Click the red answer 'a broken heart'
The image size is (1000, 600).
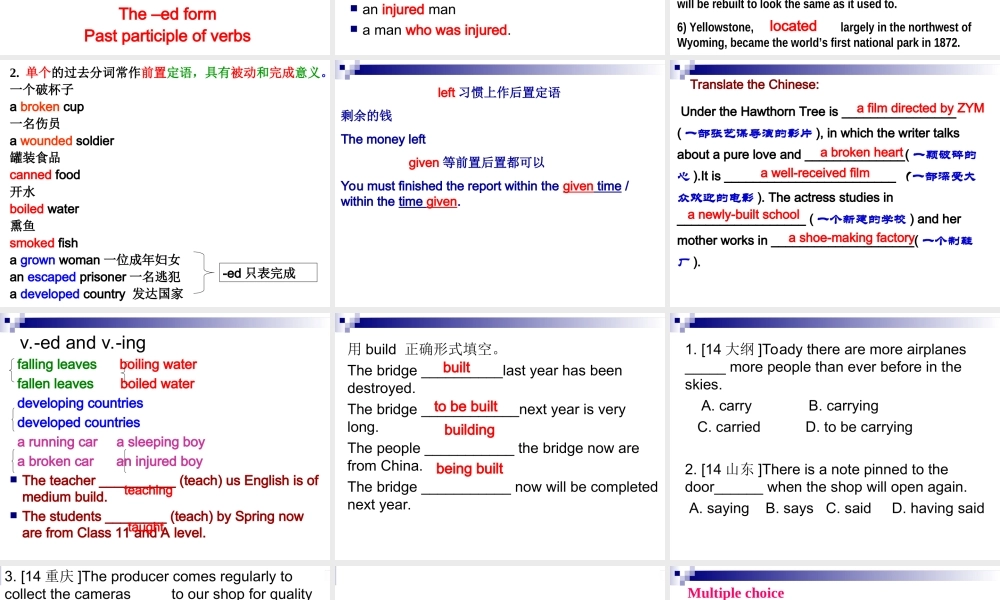point(862,152)
